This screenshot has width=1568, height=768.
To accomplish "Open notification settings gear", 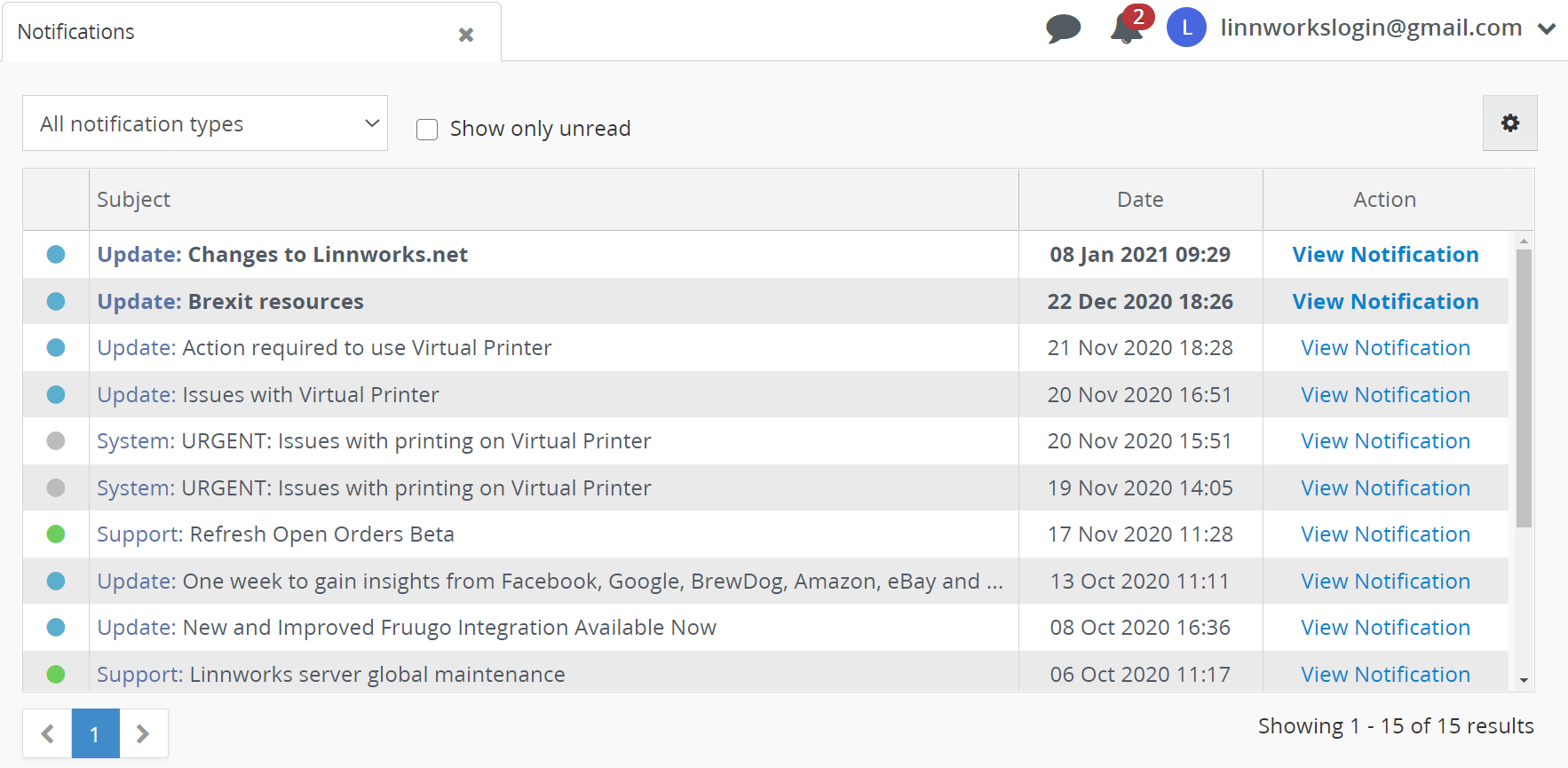I will click(1509, 123).
